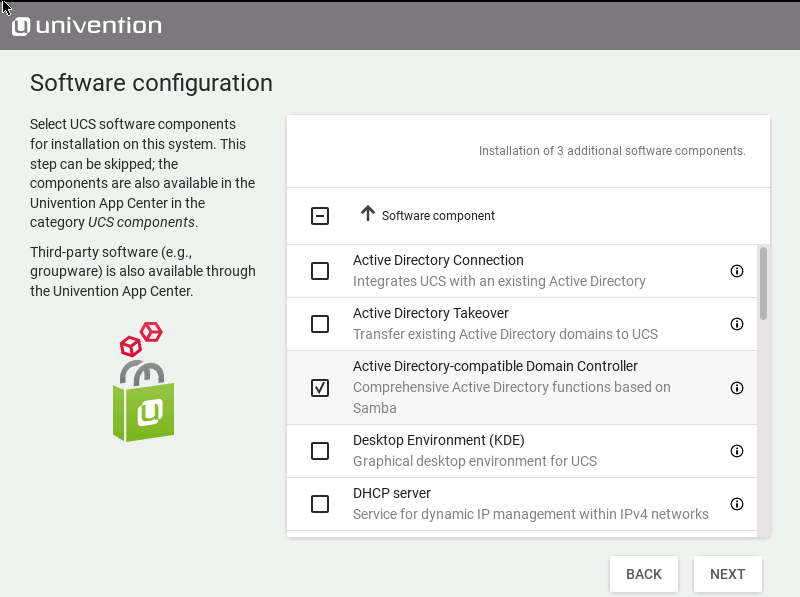Viewport: 800px width, 597px height.
Task: Click 'Graphical desktop environment for UCS' description
Action: [x=475, y=461]
